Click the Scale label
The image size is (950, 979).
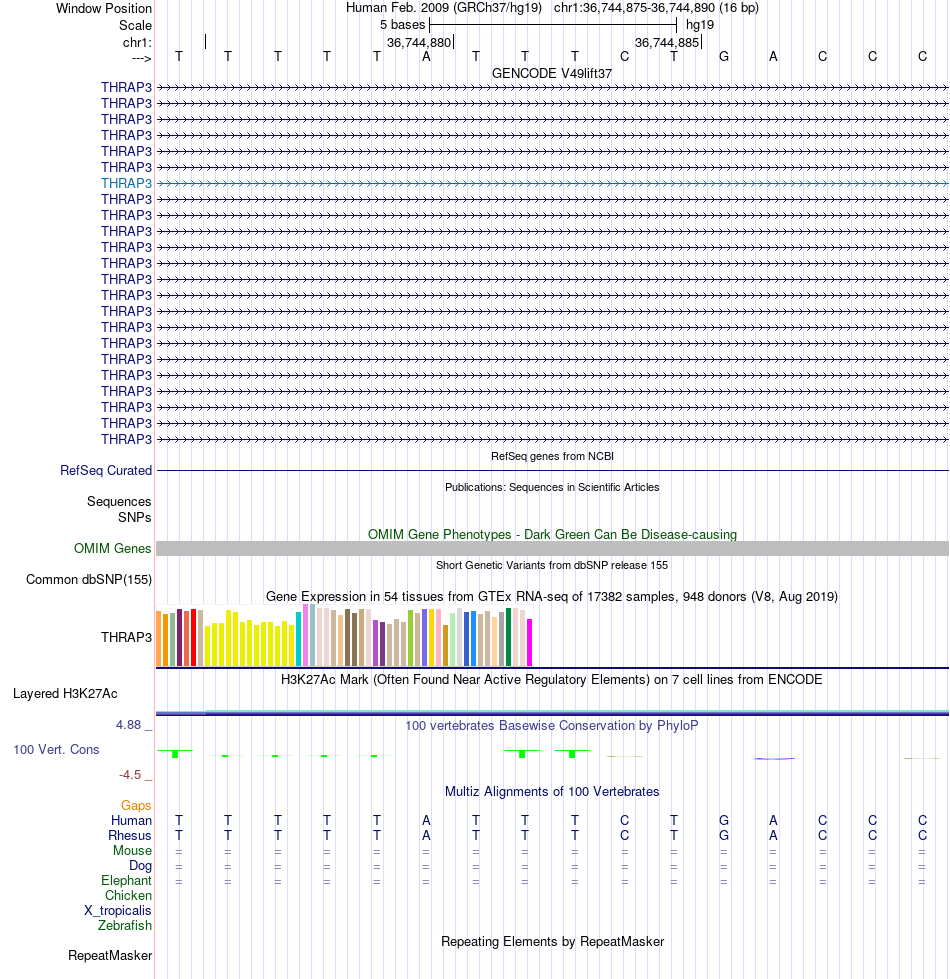tap(135, 26)
